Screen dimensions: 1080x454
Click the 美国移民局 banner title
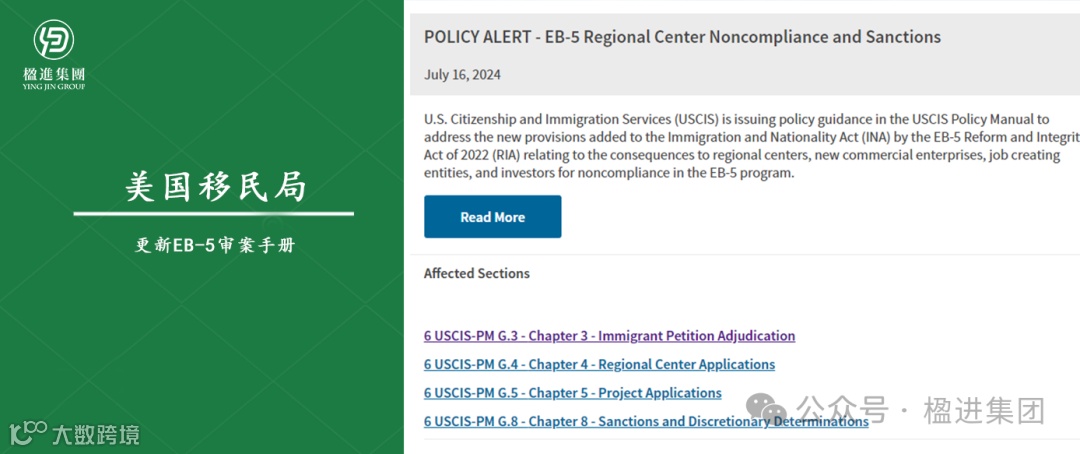click(x=214, y=186)
